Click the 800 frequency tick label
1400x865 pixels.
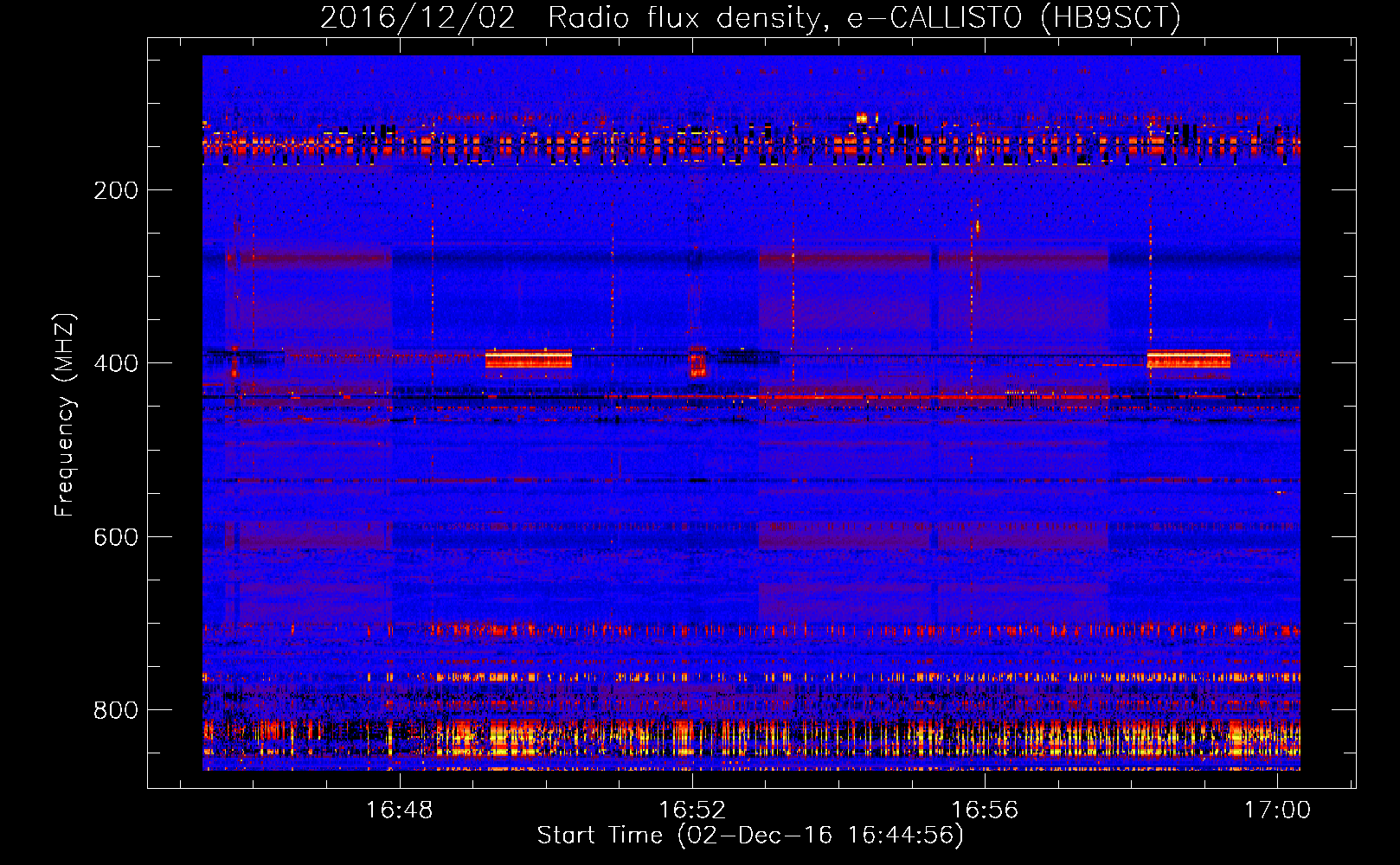[116, 710]
